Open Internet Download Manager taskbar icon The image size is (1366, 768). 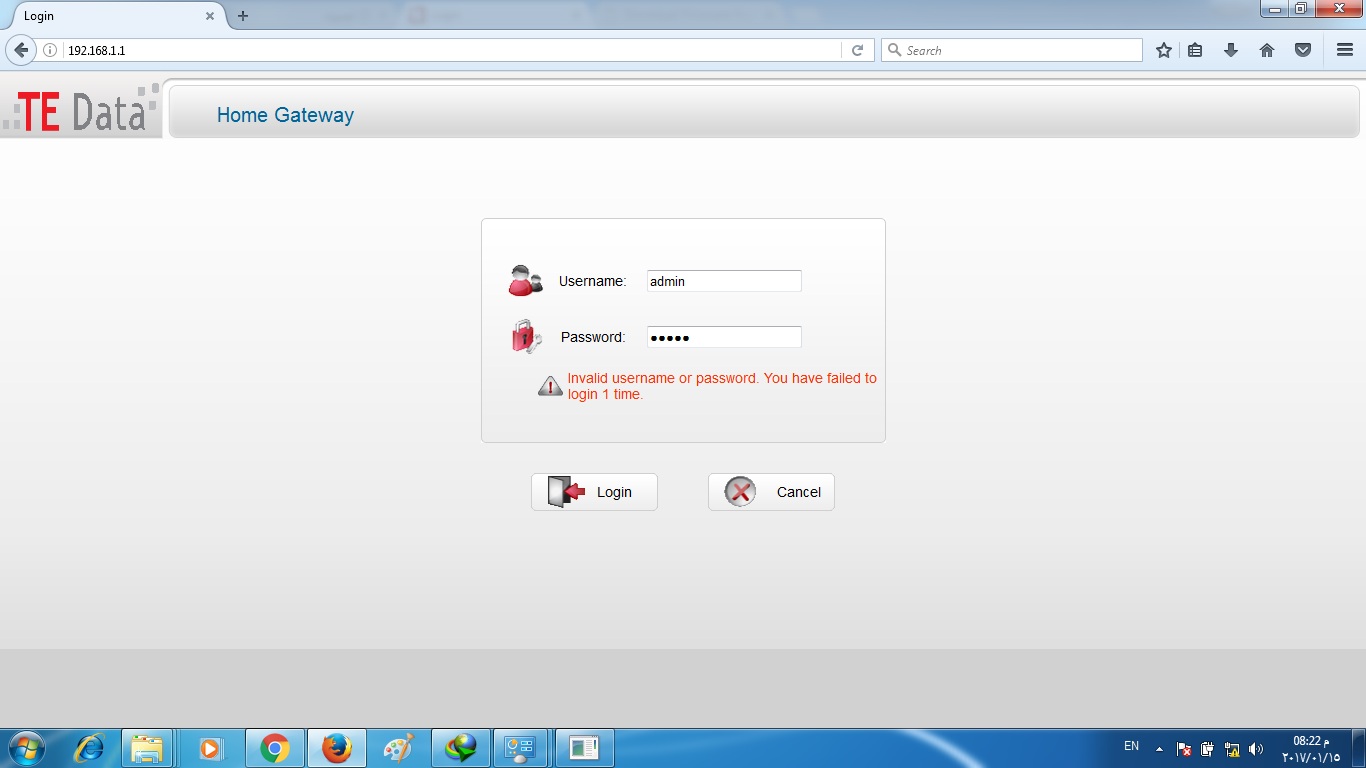(461, 748)
